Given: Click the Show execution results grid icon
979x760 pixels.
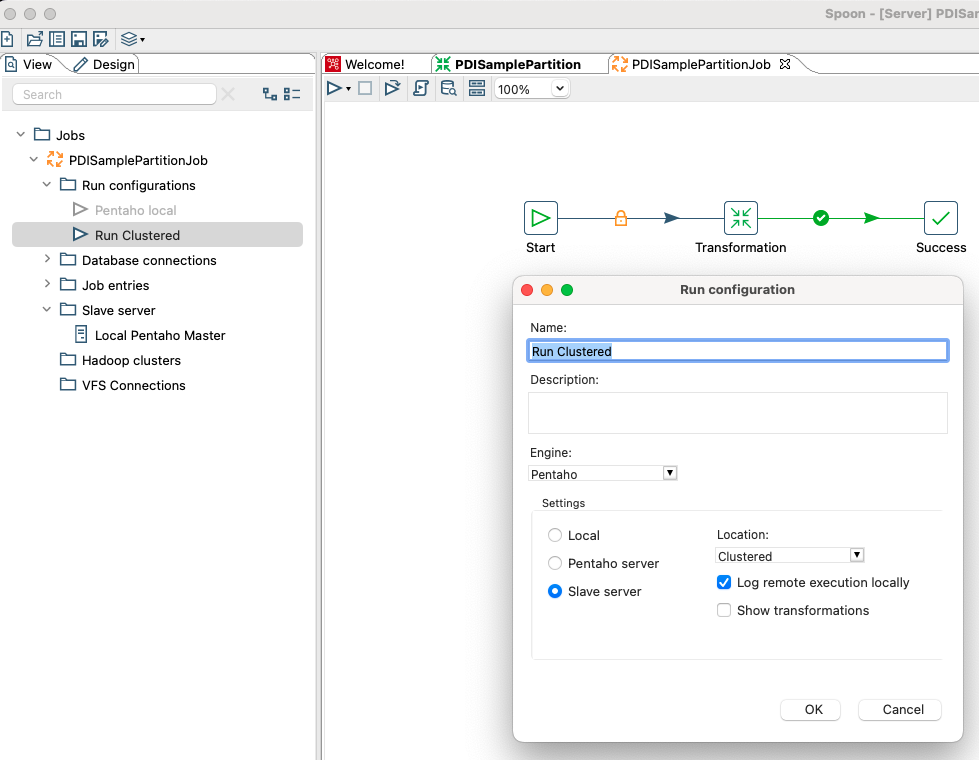Looking at the screenshot, I should pos(477,88).
